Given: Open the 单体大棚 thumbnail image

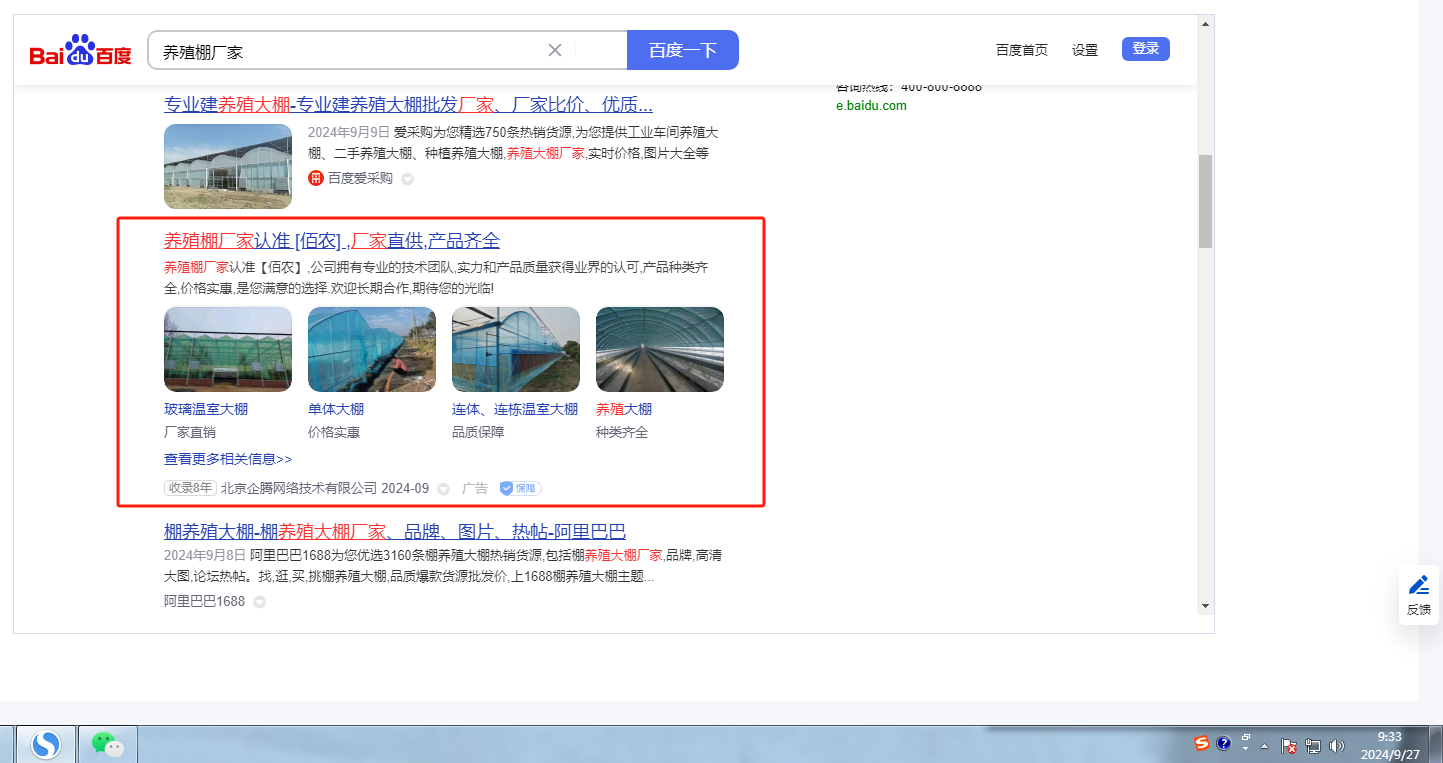Looking at the screenshot, I should 372,349.
